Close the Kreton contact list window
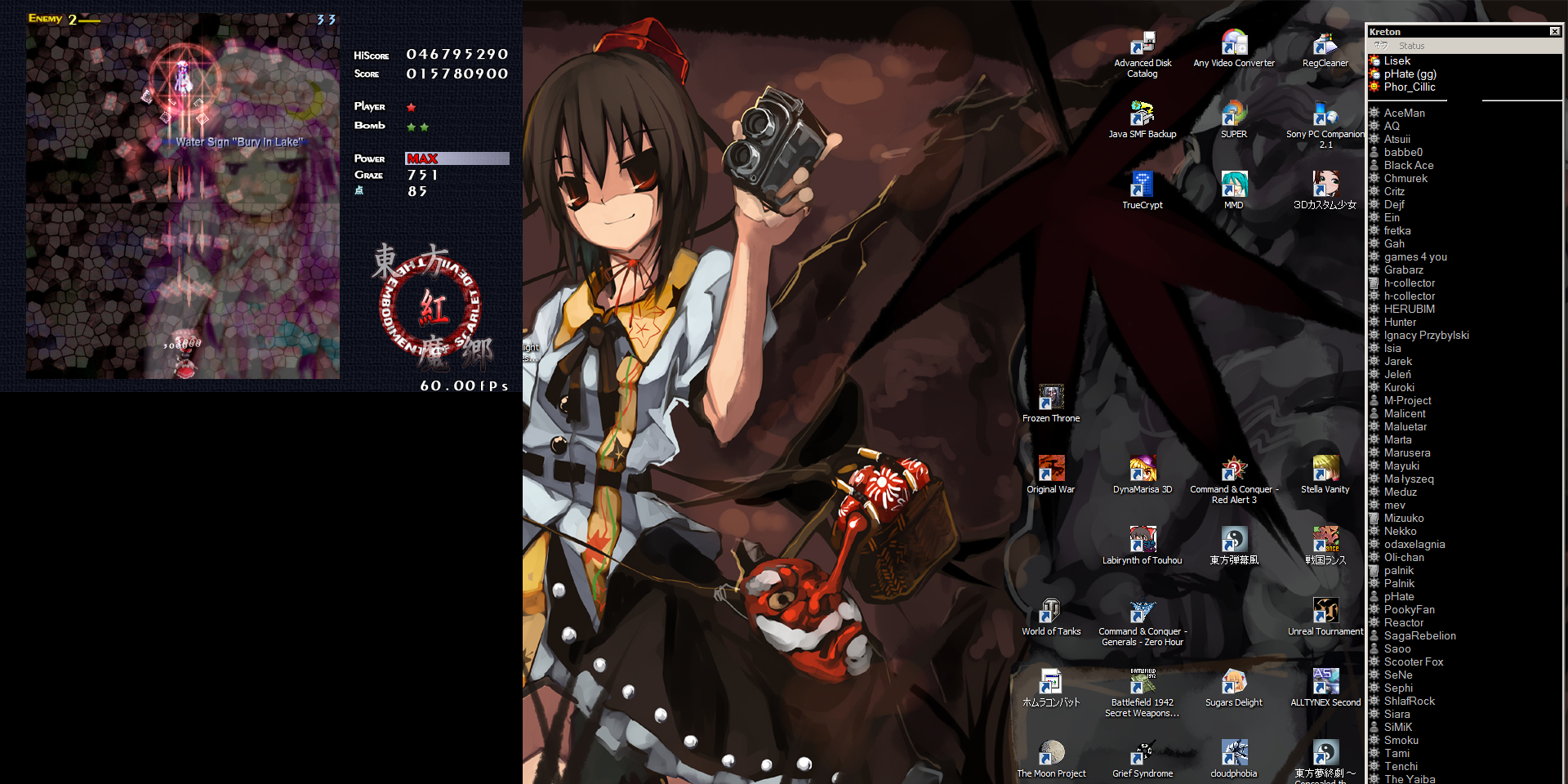Image resolution: width=1568 pixels, height=784 pixels. tap(1554, 32)
